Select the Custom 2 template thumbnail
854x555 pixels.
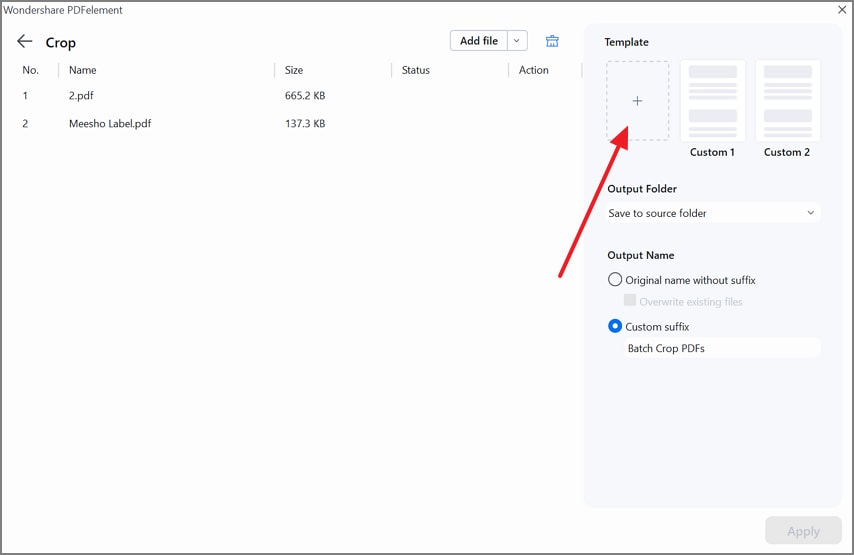[x=787, y=101]
